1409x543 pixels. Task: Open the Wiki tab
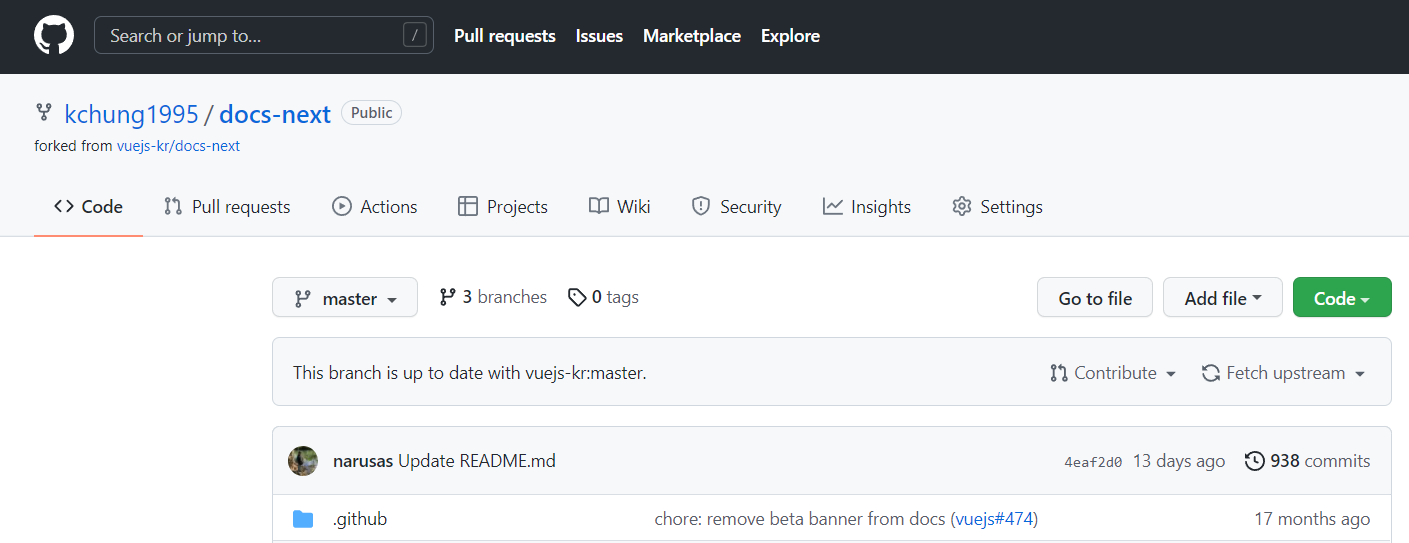[x=620, y=207]
